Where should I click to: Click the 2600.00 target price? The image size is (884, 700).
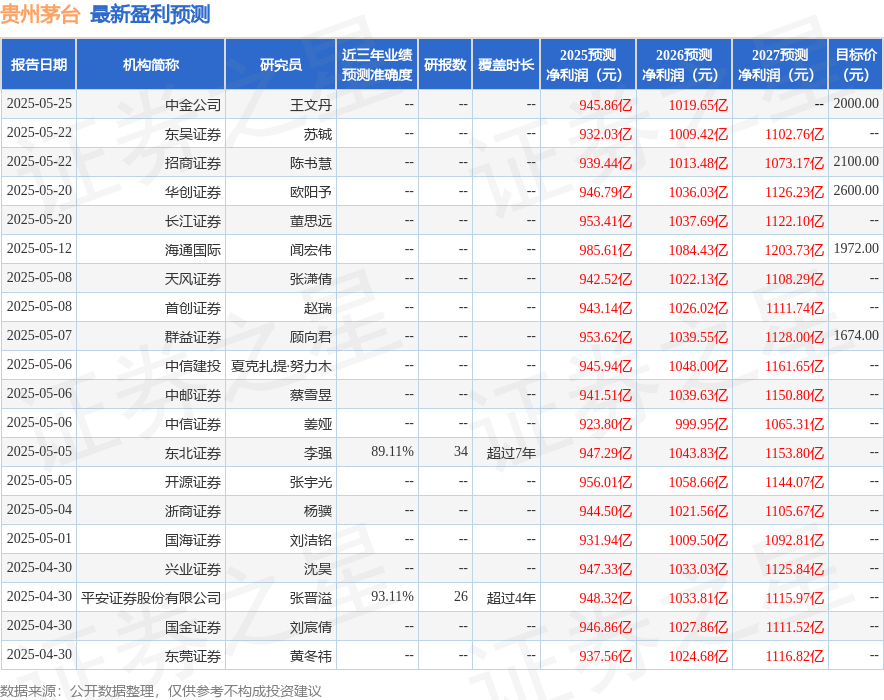click(856, 190)
